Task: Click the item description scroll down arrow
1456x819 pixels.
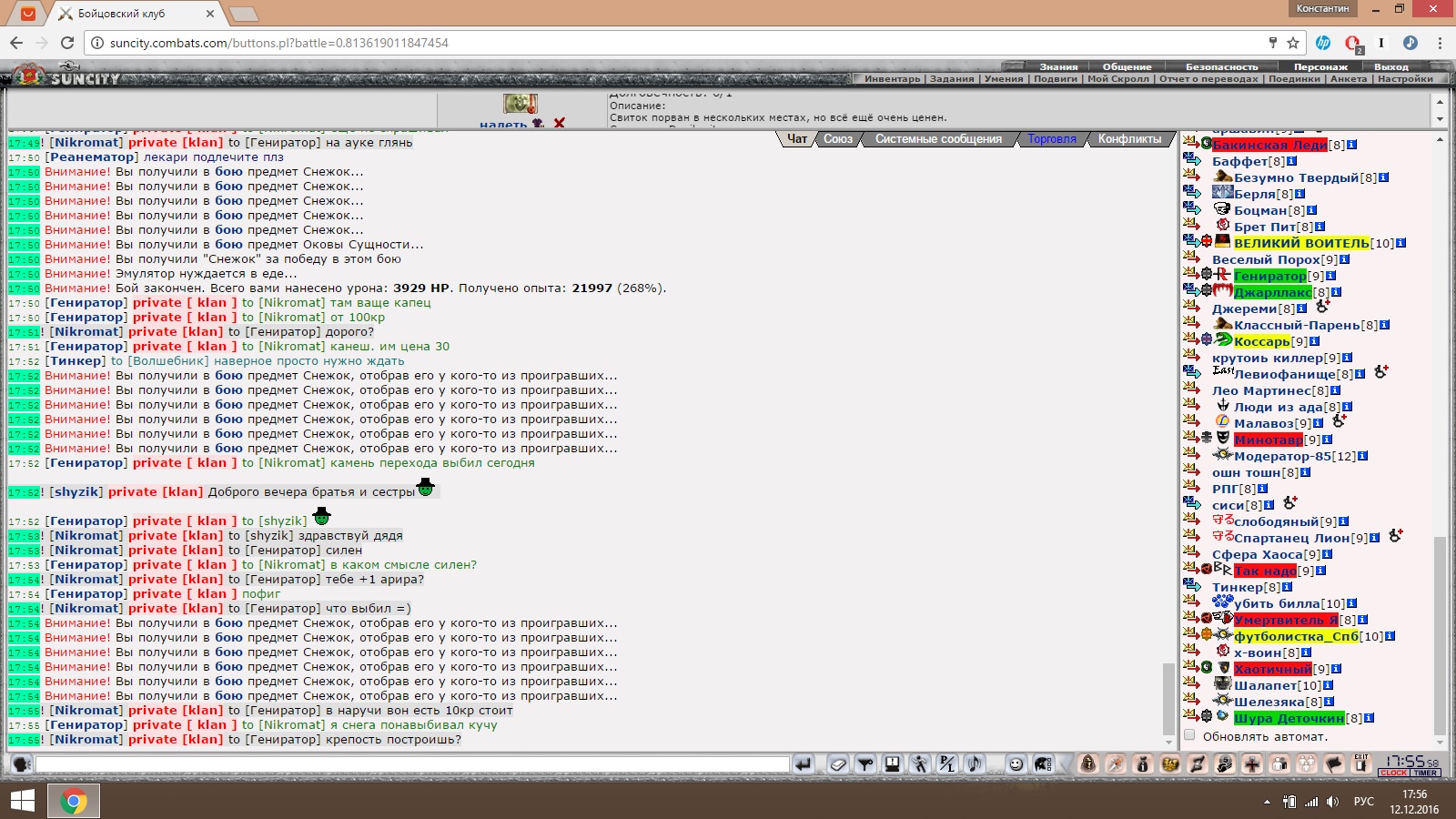Action: [1440, 119]
